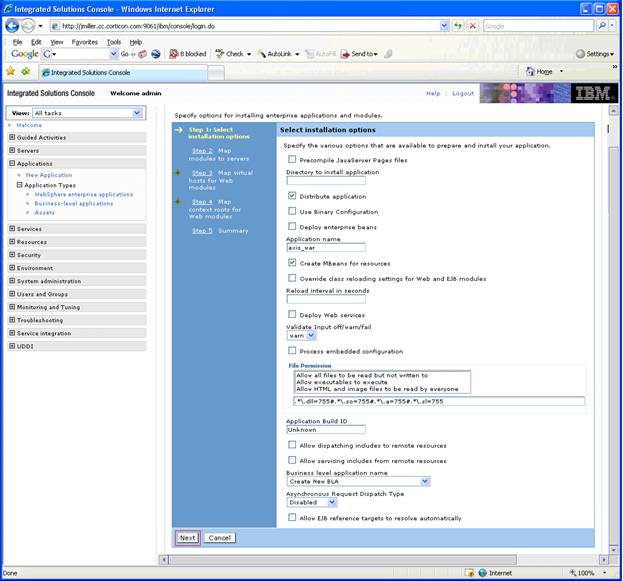Check Allow EJB reference targets to resolve automatically
The height and width of the screenshot is (581, 623).
292,517
